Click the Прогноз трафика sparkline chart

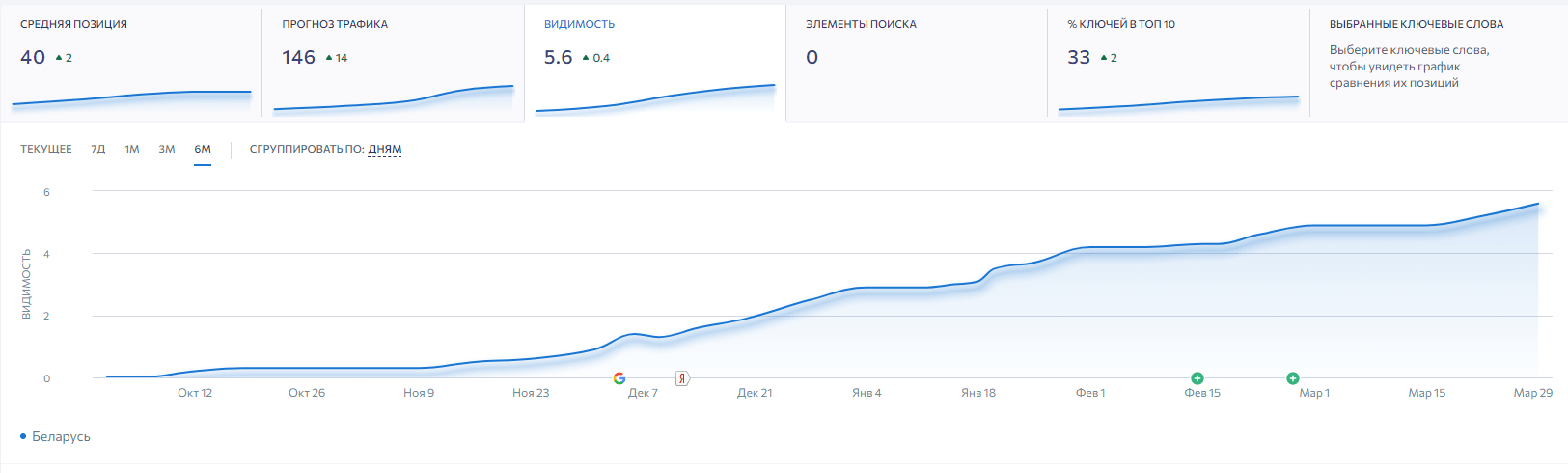point(394,98)
